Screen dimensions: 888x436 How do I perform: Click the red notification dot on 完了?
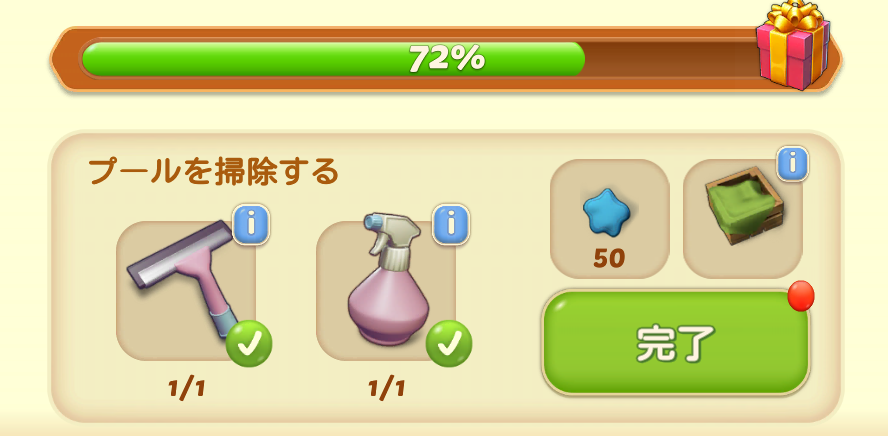(x=801, y=296)
